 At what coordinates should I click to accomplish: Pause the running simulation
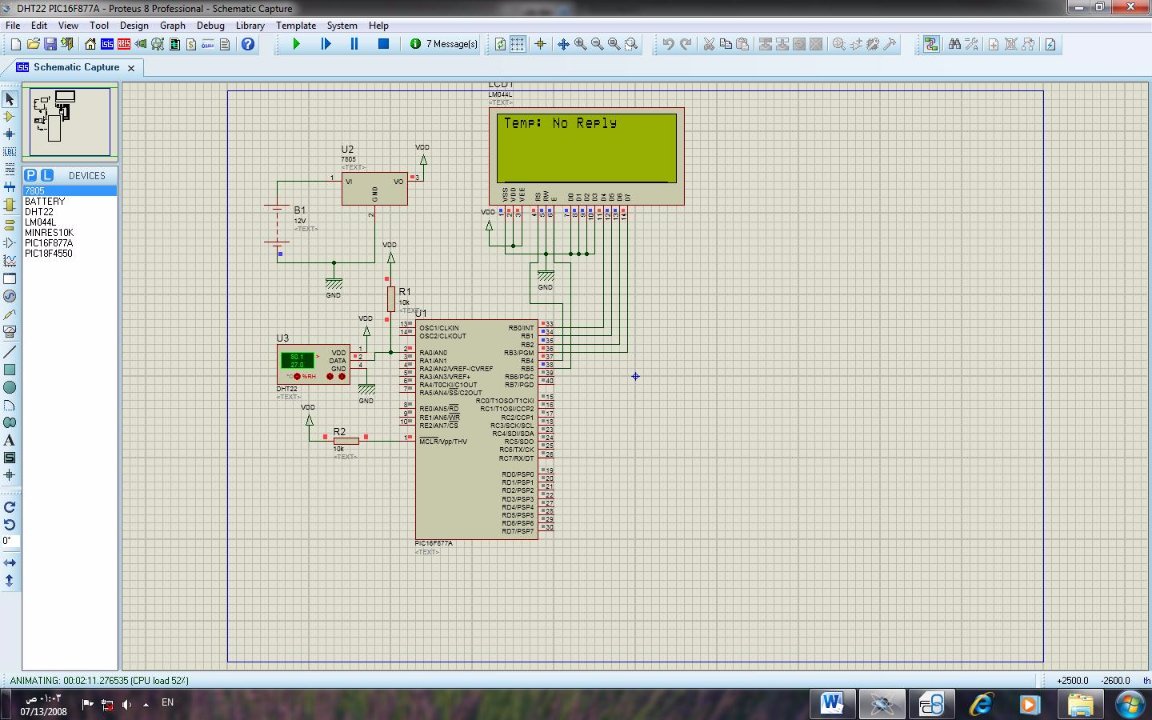(354, 44)
